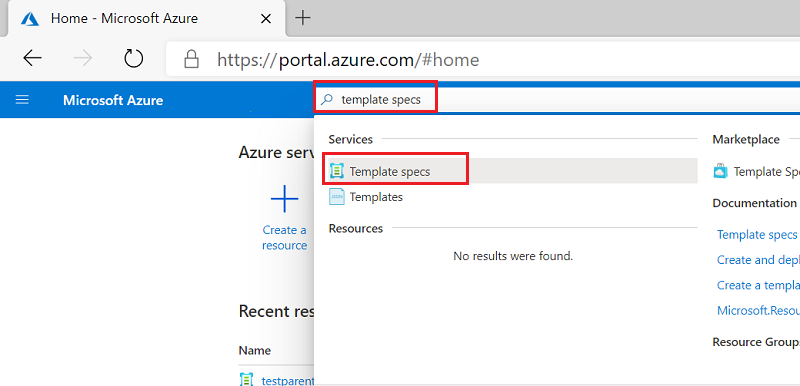
Task: Click the padlock site info icon
Action: (191, 59)
